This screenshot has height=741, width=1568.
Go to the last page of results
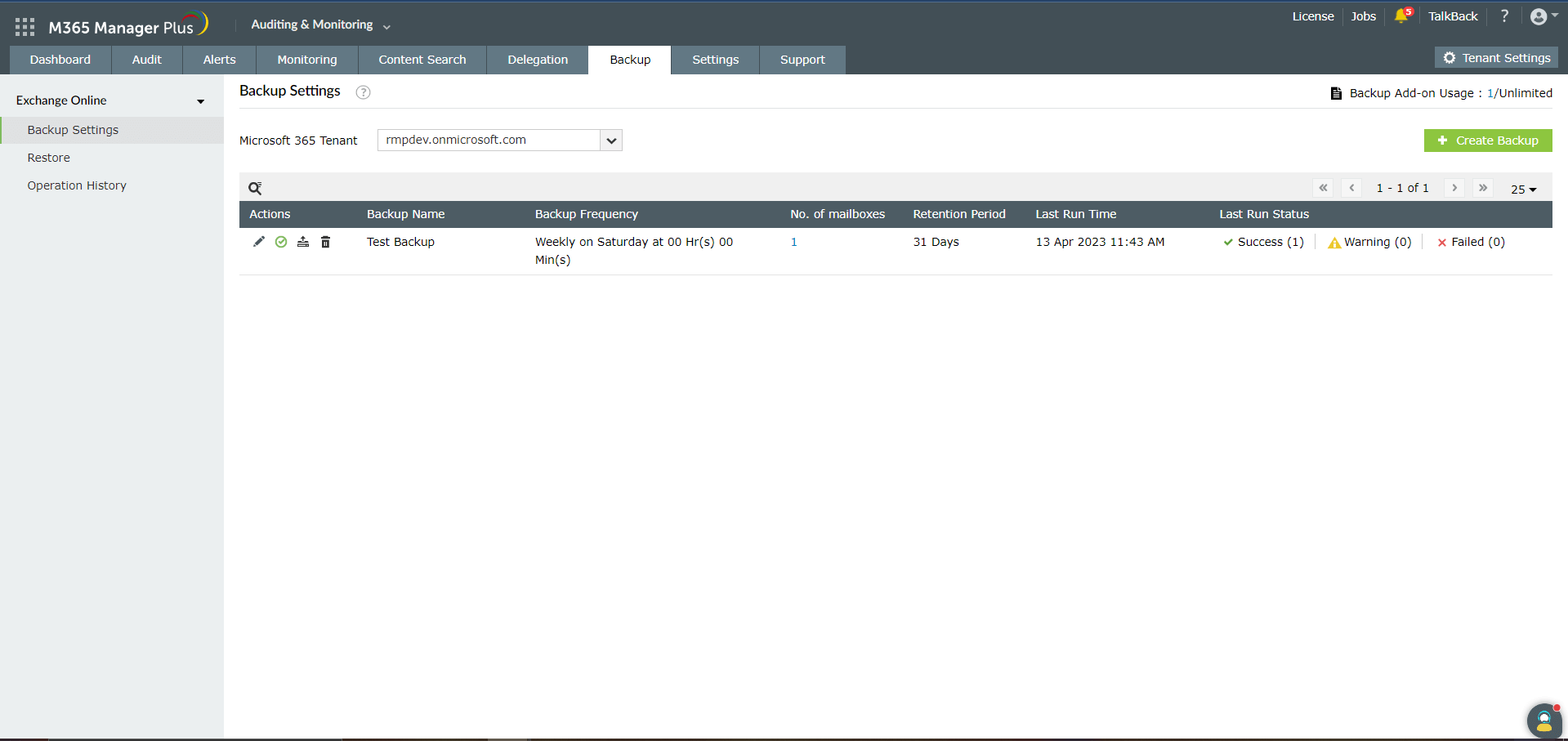tap(1483, 188)
